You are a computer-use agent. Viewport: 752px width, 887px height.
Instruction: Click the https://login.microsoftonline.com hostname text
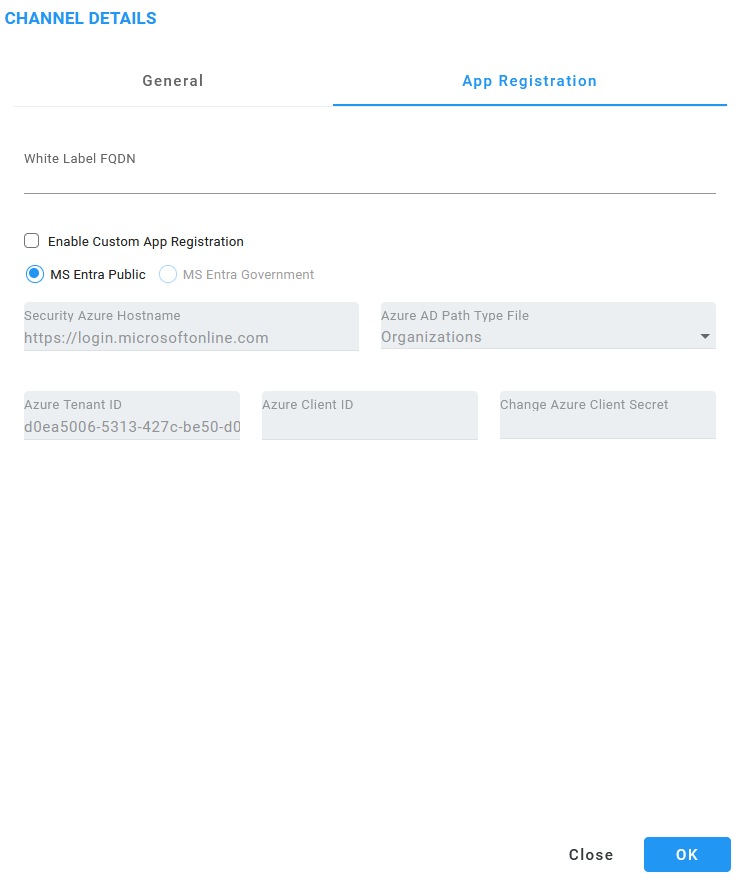click(146, 338)
